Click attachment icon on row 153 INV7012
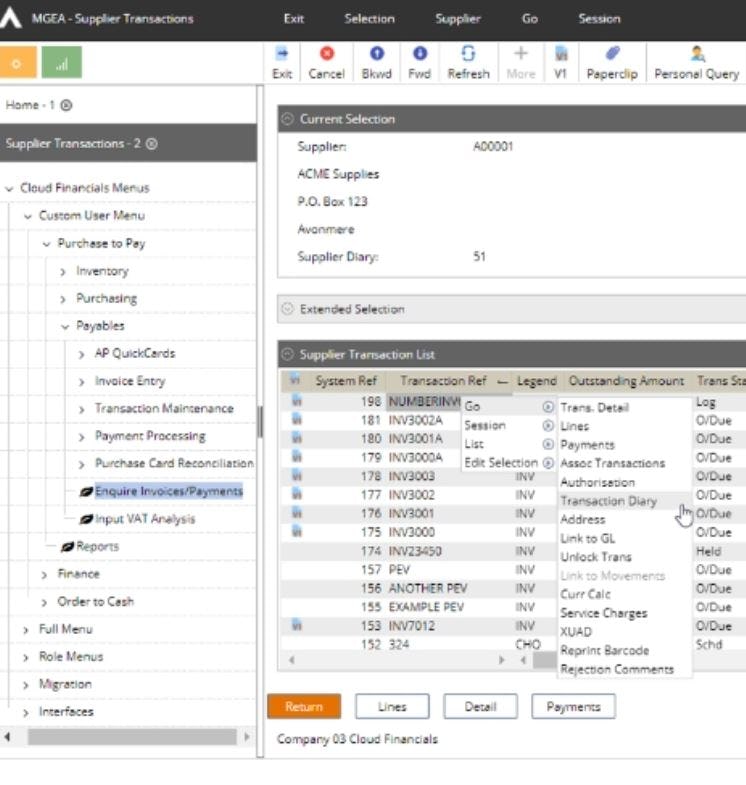This screenshot has height=785, width=746. 297,625
